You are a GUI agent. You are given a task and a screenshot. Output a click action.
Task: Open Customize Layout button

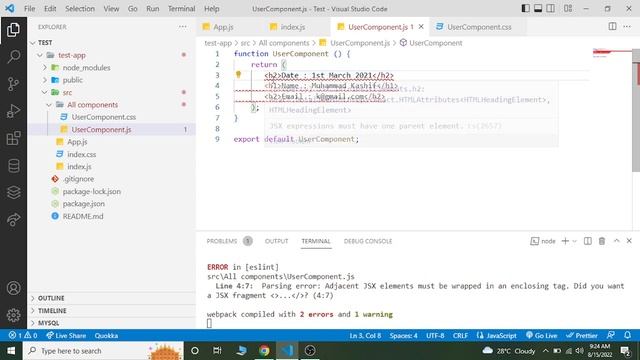(x=568, y=9)
